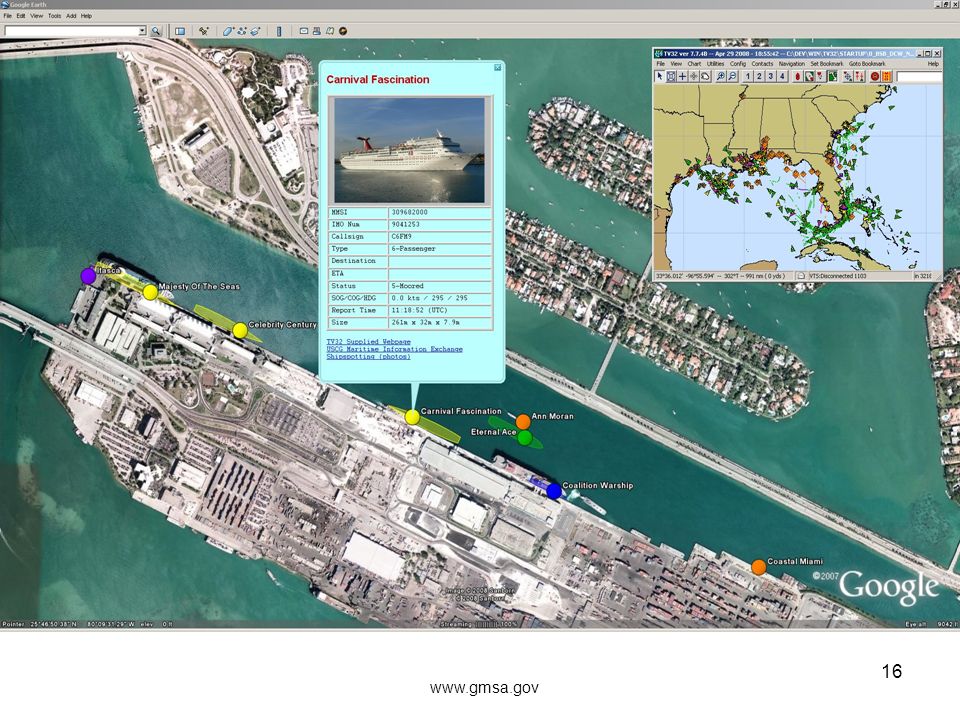Click the TV32 green map toolbar icon
Screen dimensions: 960x720
[x=833, y=76]
